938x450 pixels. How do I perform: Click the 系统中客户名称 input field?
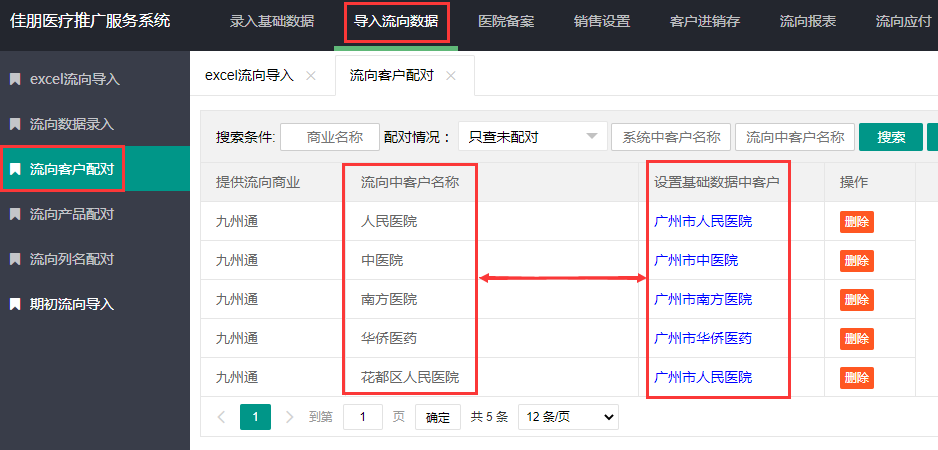(669, 137)
